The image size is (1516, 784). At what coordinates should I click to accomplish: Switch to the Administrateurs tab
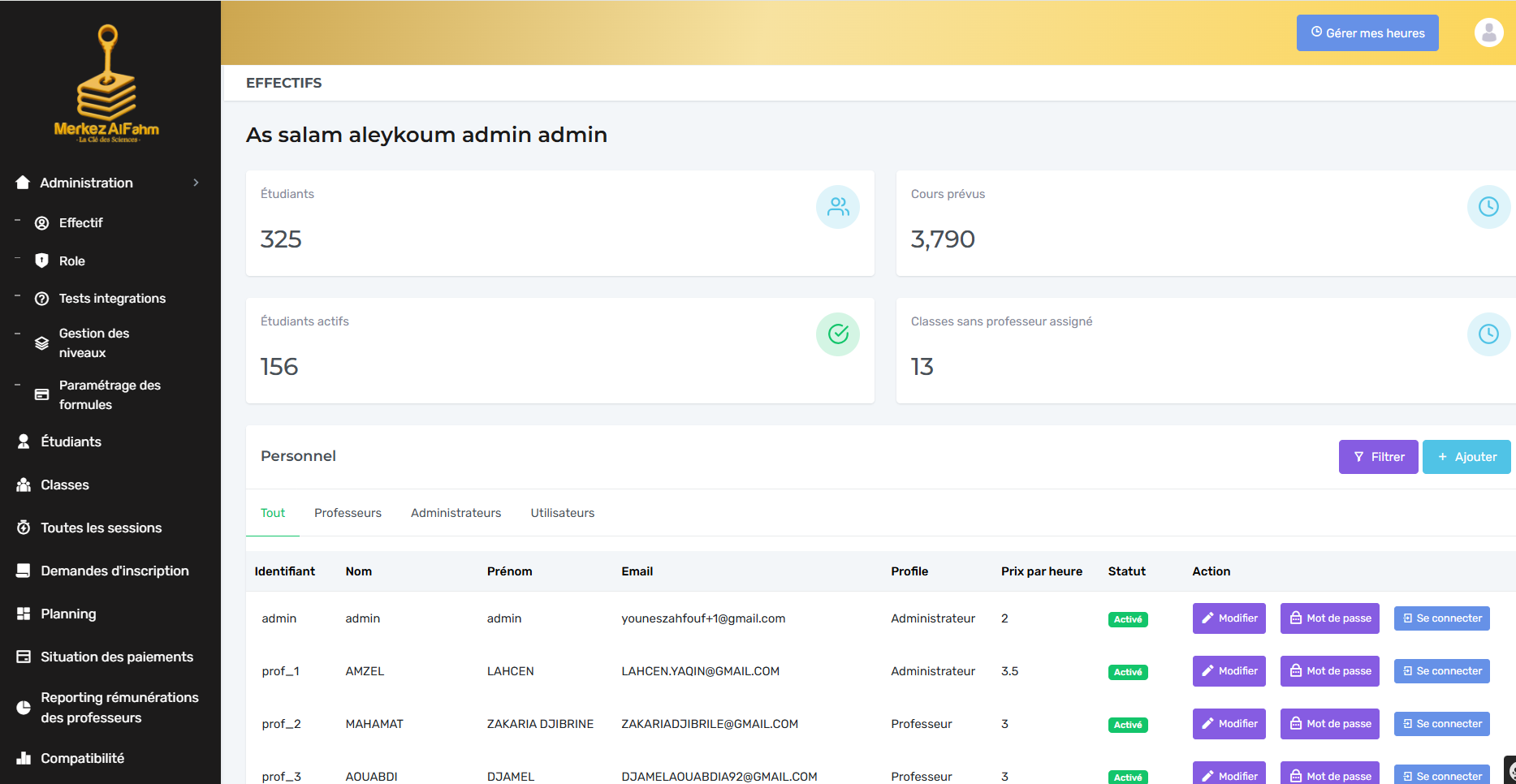click(x=456, y=513)
